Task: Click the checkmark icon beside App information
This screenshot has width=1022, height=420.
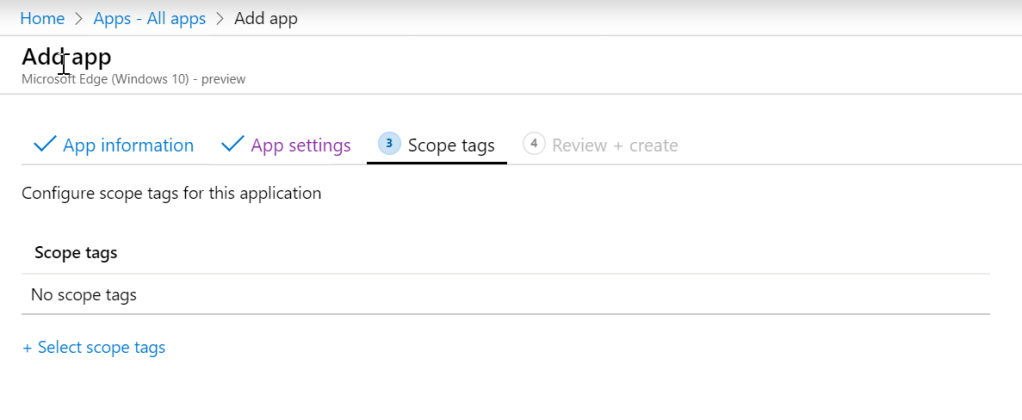Action: coord(44,145)
